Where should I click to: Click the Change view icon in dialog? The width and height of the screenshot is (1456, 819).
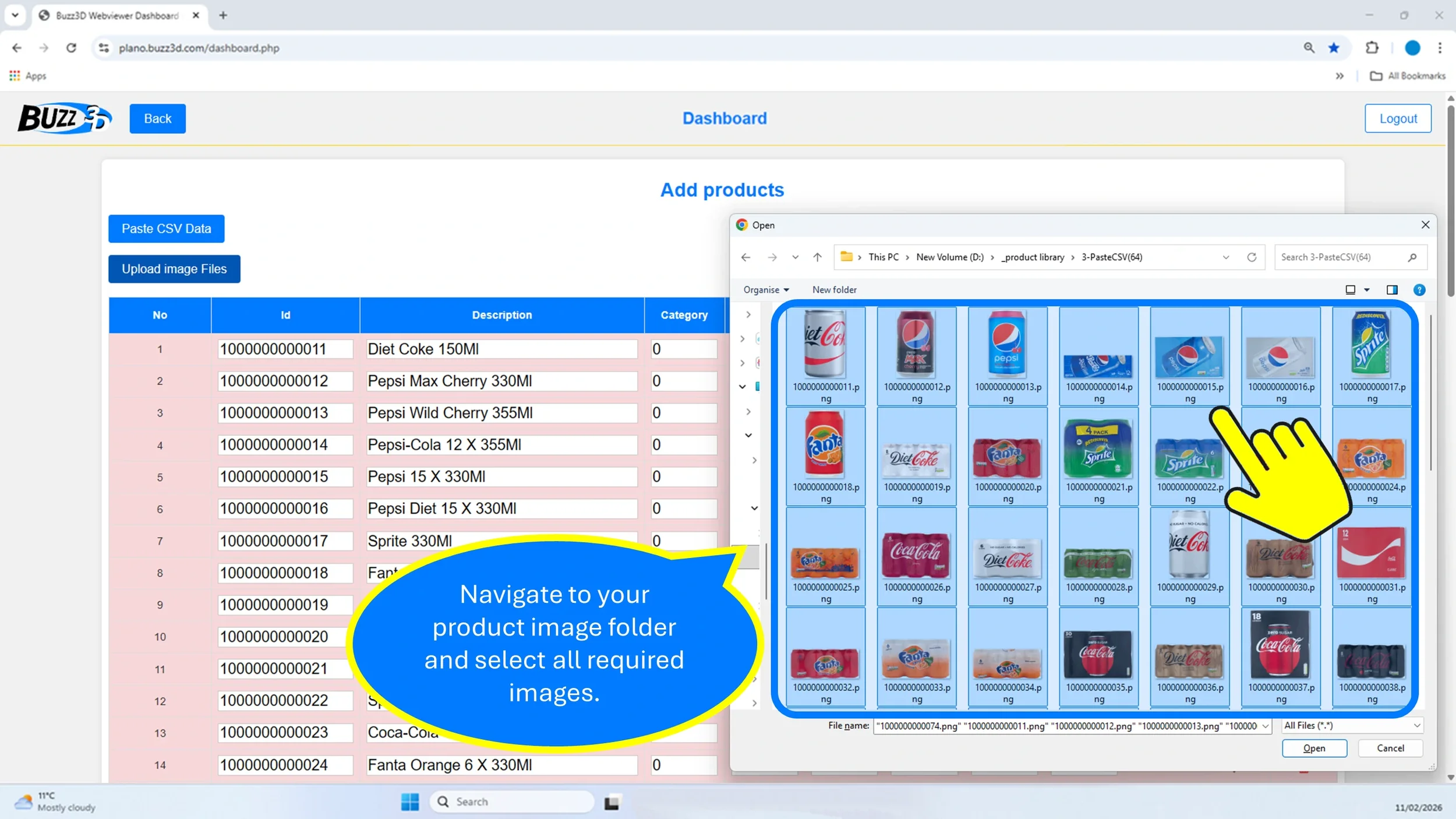pos(1350,290)
